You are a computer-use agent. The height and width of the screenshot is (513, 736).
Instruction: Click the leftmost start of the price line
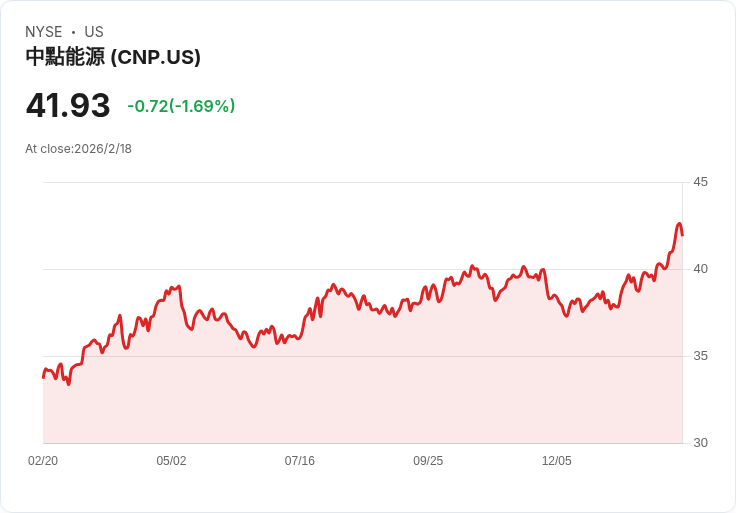43,377
